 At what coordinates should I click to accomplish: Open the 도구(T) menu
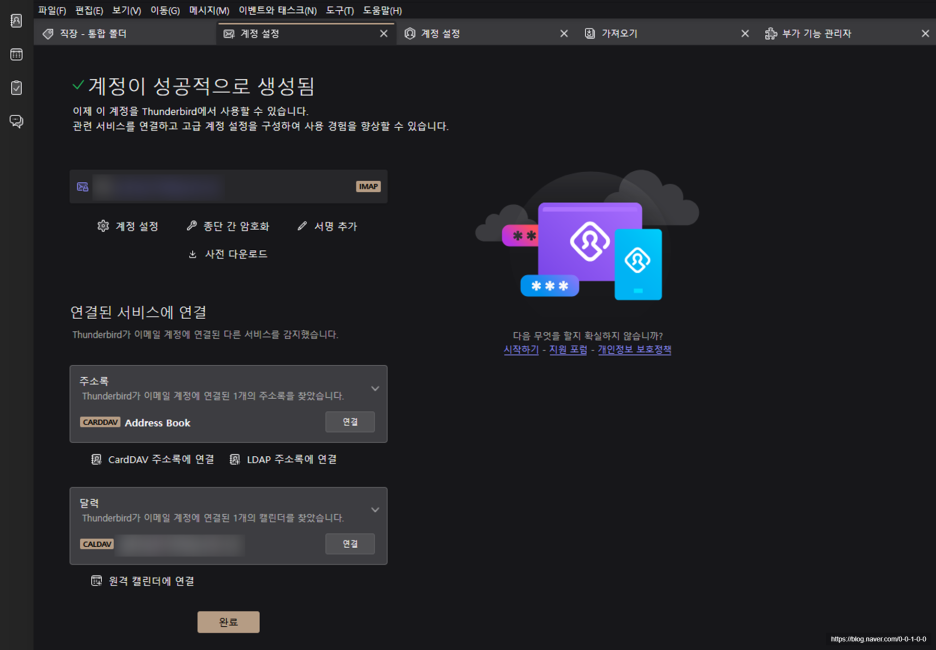(x=340, y=10)
